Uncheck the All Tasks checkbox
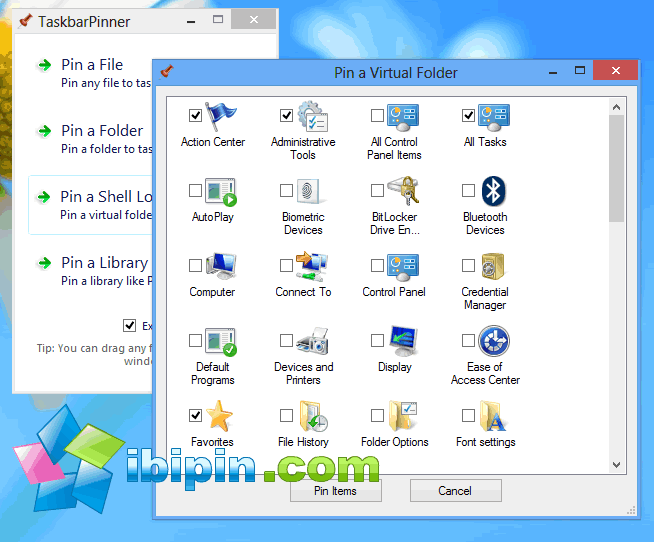 (x=468, y=115)
